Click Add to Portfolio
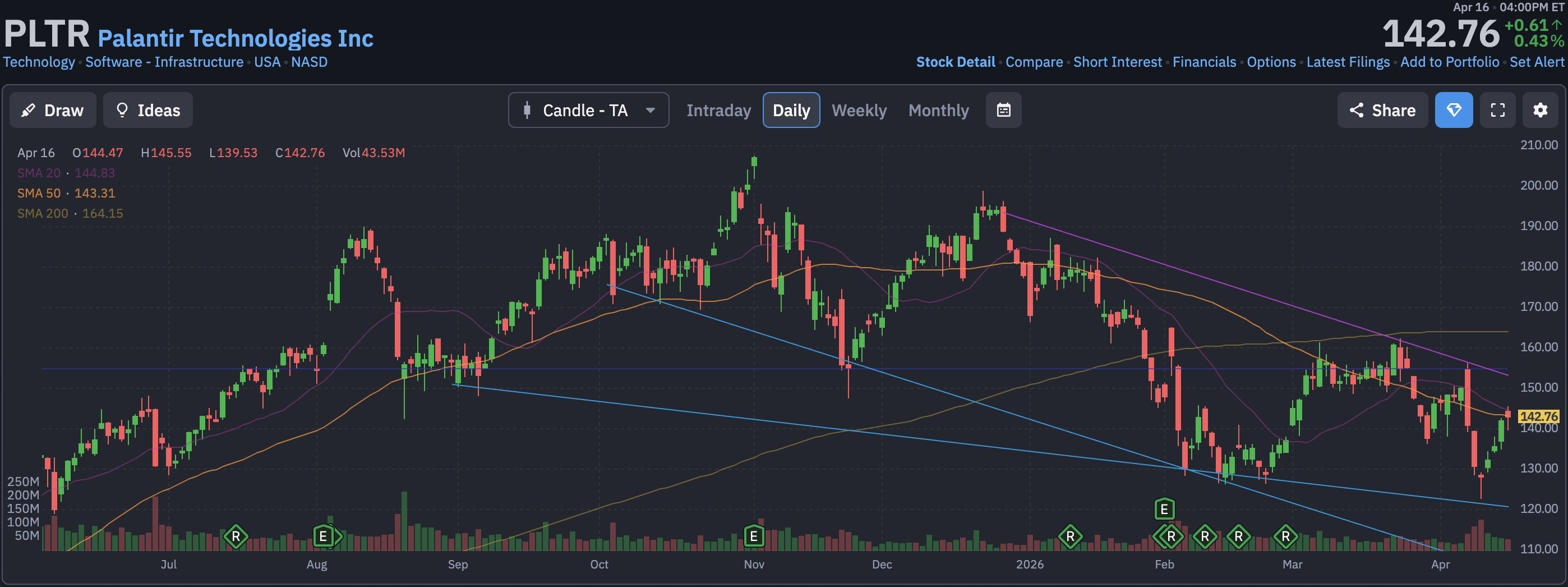 [1449, 62]
